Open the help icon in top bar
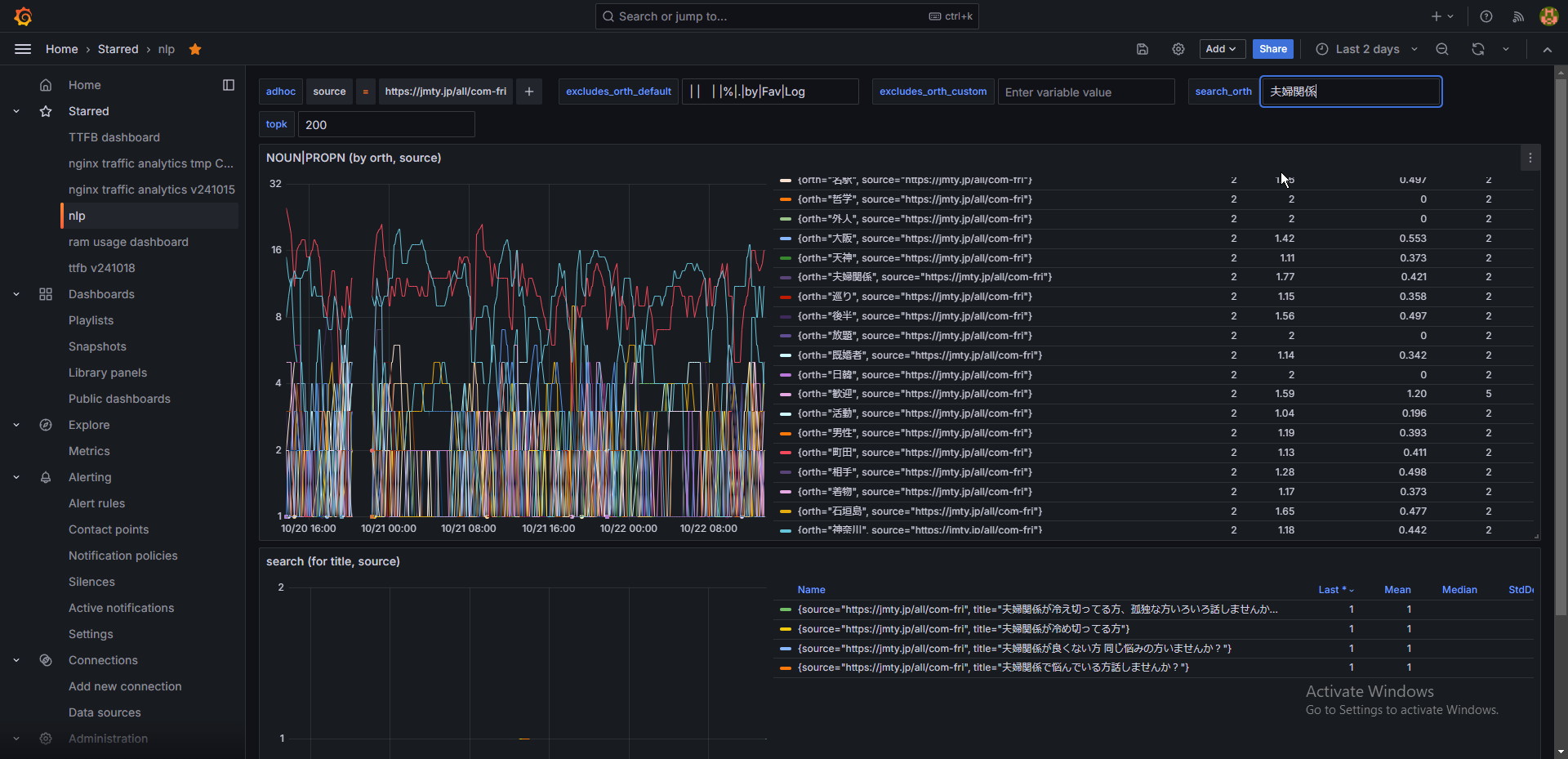The width and height of the screenshot is (1568, 759). [1486, 16]
